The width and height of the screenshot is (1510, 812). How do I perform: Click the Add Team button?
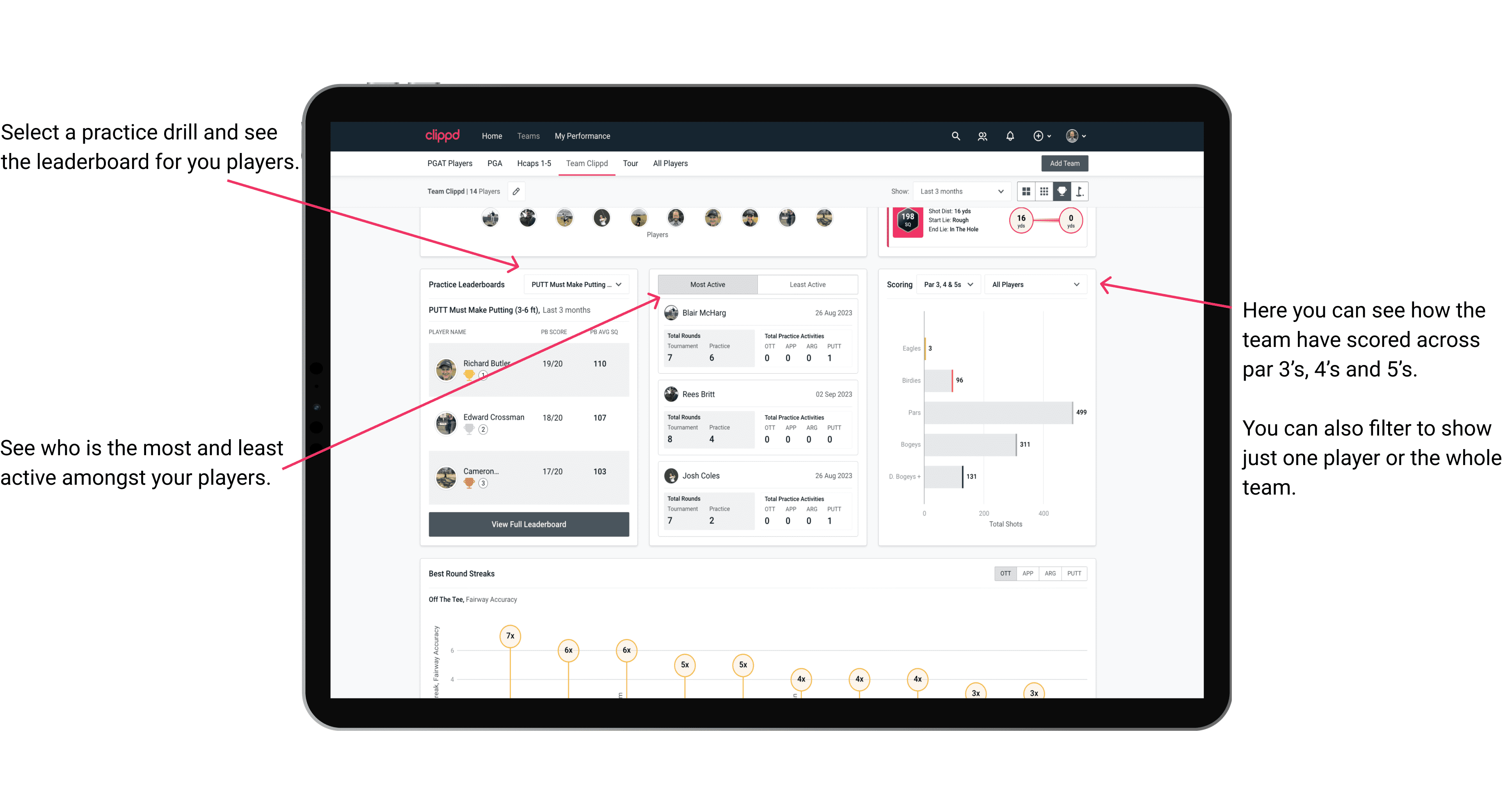[x=1064, y=163]
